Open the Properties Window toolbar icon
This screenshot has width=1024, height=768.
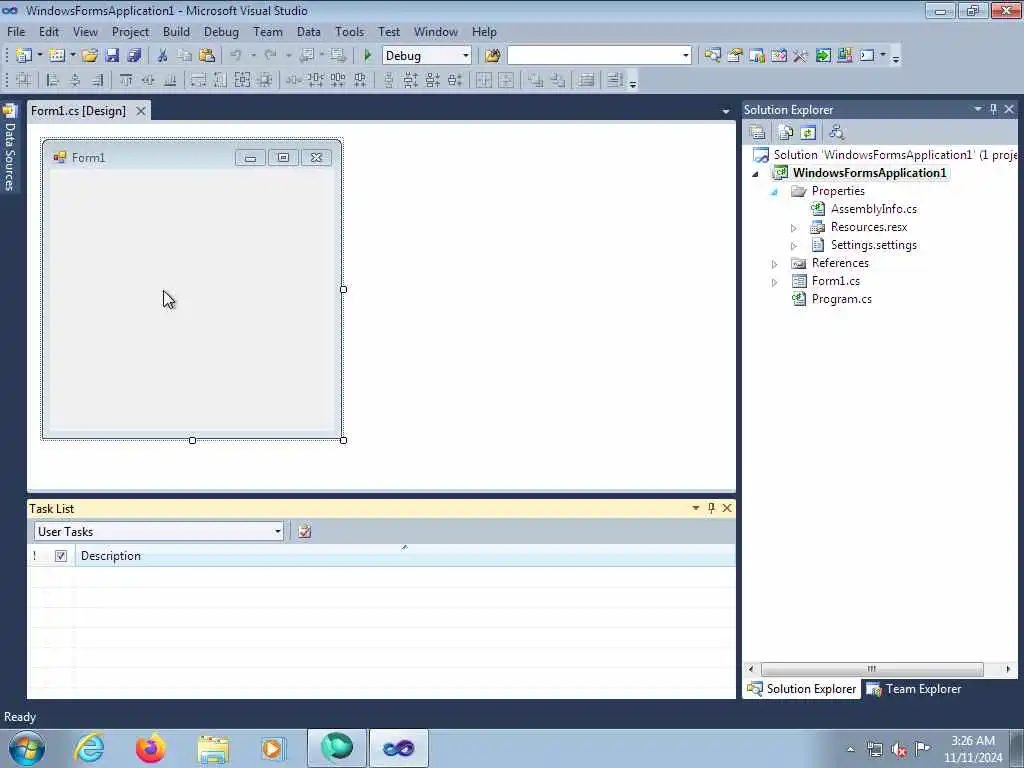point(735,56)
